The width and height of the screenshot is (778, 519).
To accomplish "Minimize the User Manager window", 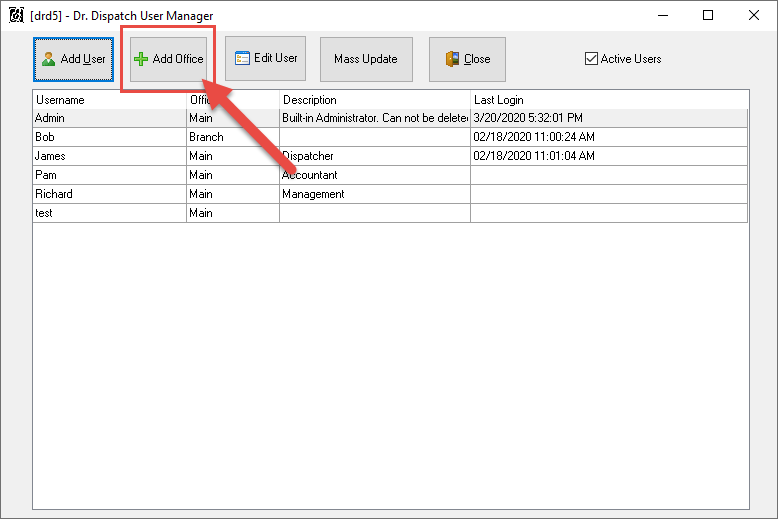I will [x=663, y=15].
